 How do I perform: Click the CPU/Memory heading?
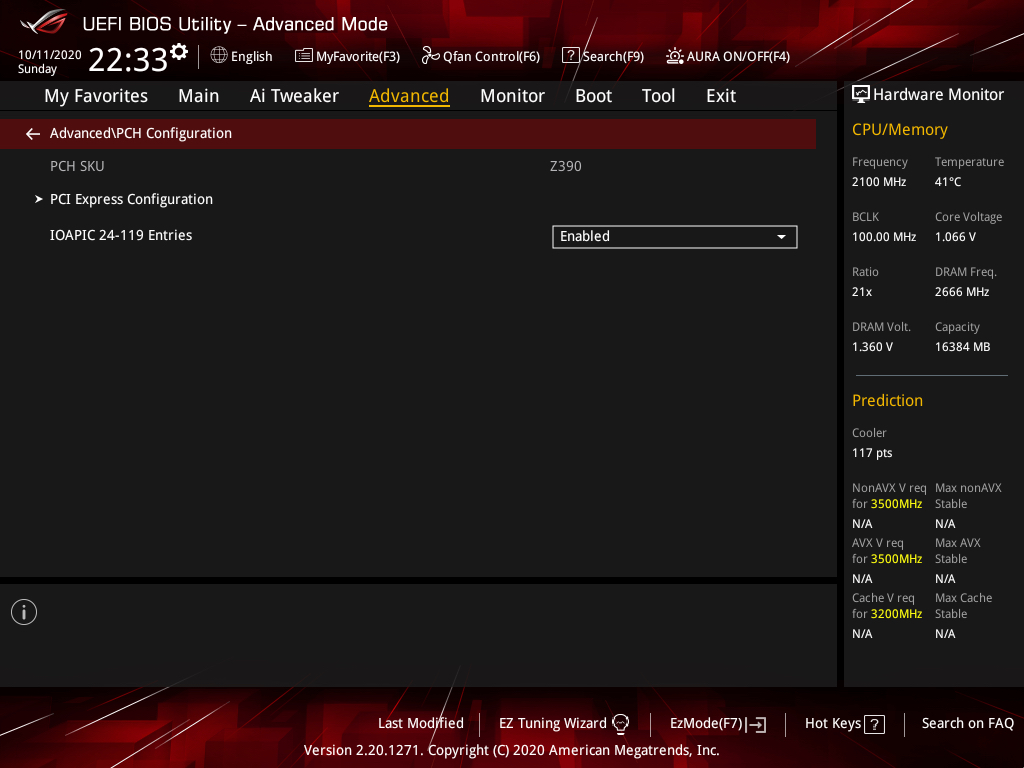pyautogui.click(x=899, y=129)
